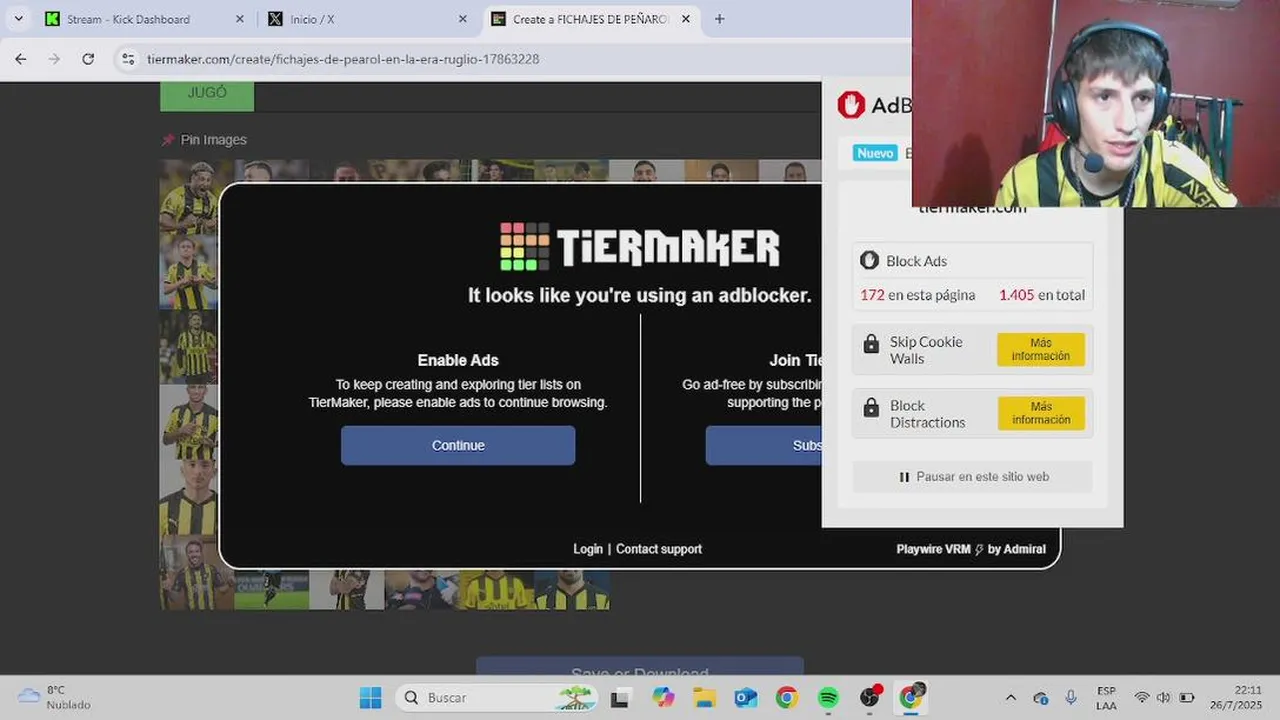Click the Pin Images pushpin icon
Image resolution: width=1280 pixels, height=720 pixels.
[168, 140]
